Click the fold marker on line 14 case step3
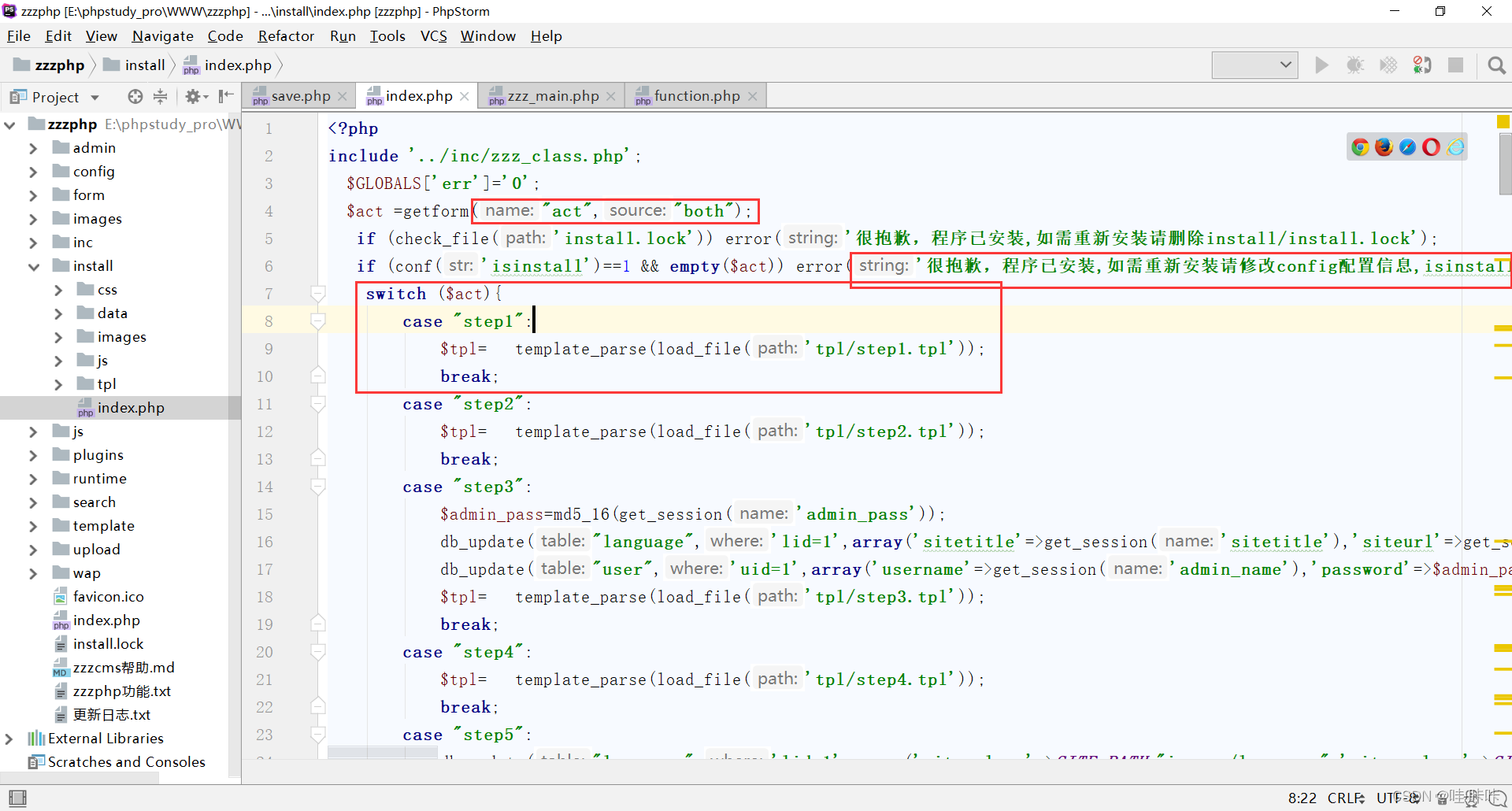The width and height of the screenshot is (1512, 811). pyautogui.click(x=318, y=487)
